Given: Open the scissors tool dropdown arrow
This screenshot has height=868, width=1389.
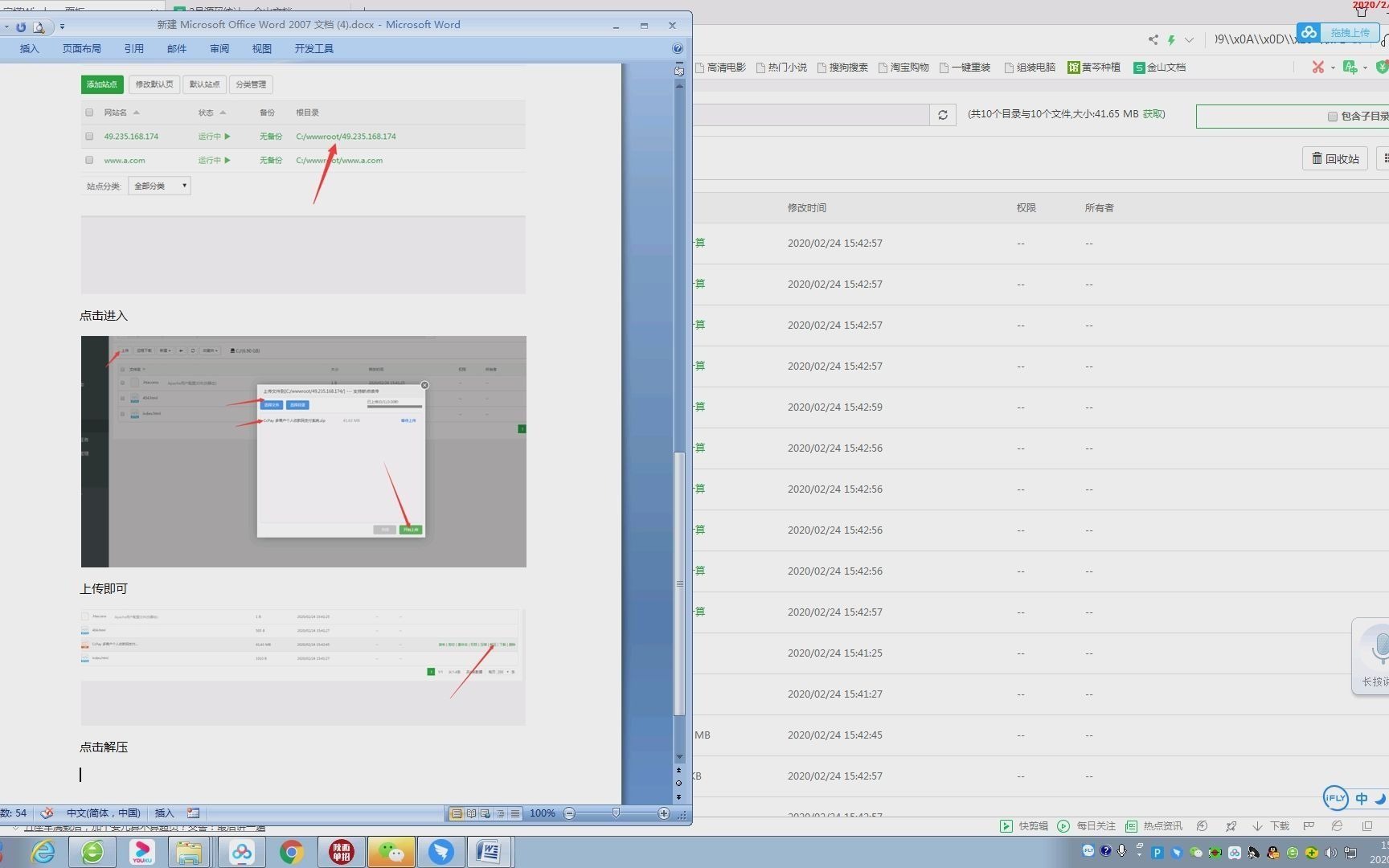Looking at the screenshot, I should 1333,68.
